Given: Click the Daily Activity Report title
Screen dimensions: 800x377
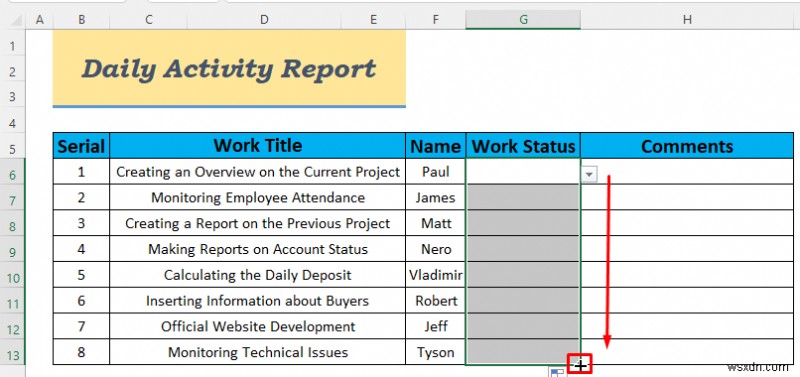Looking at the screenshot, I should point(229,68).
